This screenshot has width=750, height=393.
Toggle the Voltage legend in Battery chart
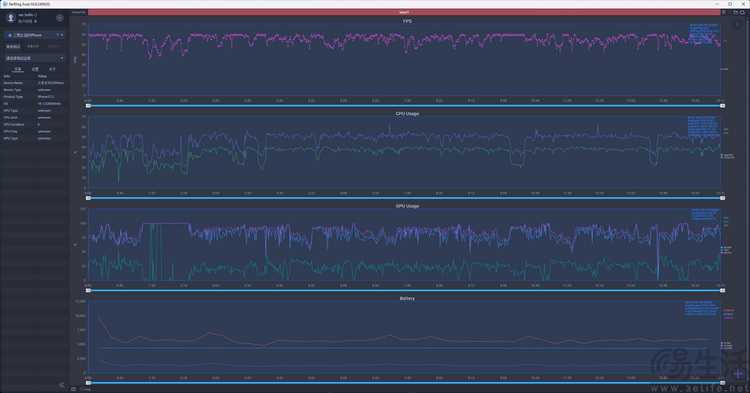(x=727, y=346)
